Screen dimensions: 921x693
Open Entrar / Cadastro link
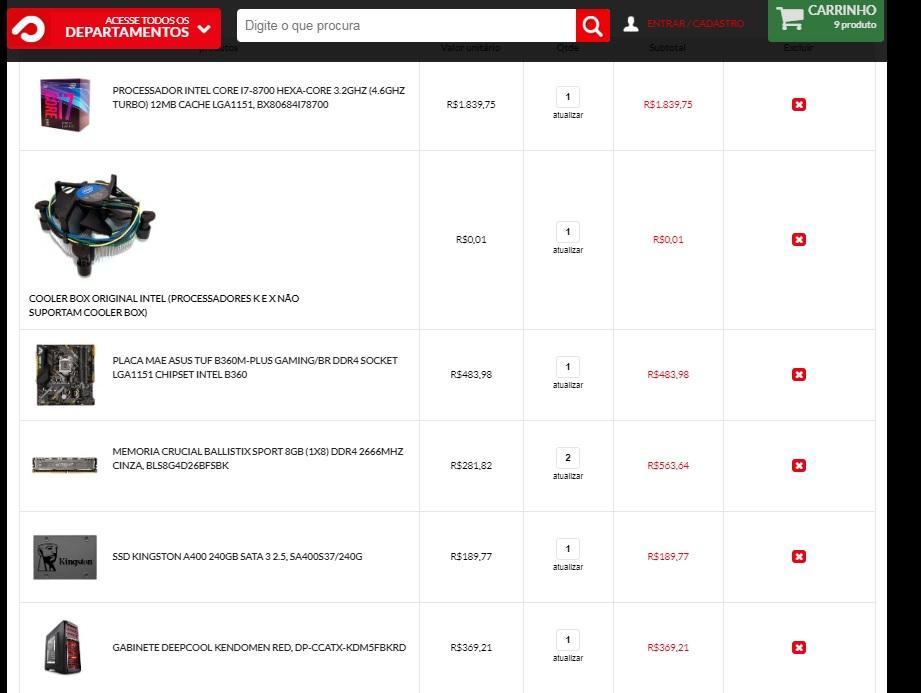point(695,23)
